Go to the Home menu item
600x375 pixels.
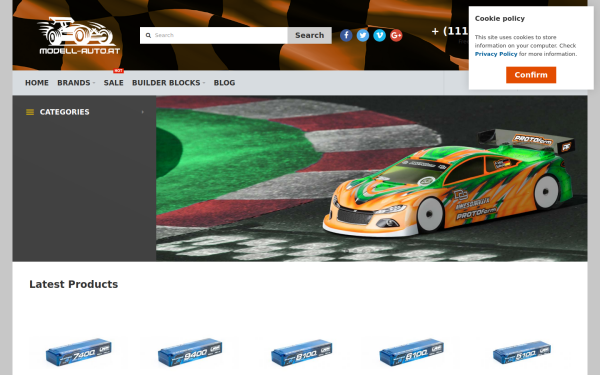coord(37,83)
